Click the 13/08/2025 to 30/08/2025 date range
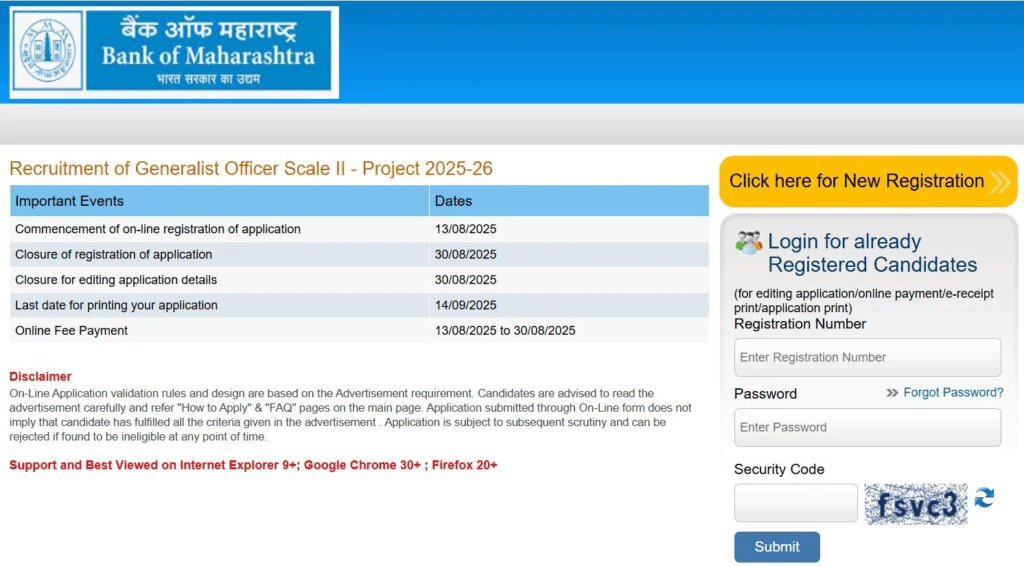The height and width of the screenshot is (566, 1024). [505, 331]
